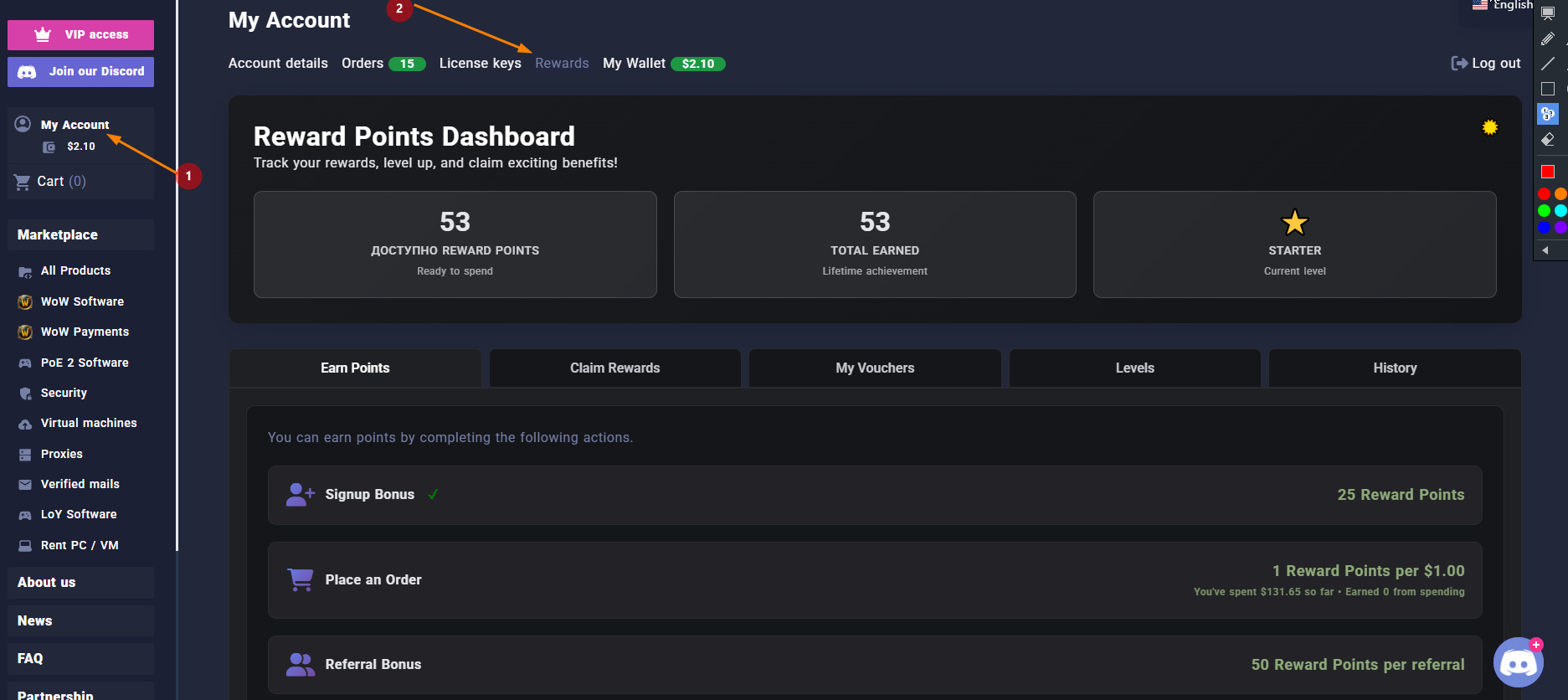Click the screen presentation tool icon
The image size is (1568, 700).
[1548, 13]
